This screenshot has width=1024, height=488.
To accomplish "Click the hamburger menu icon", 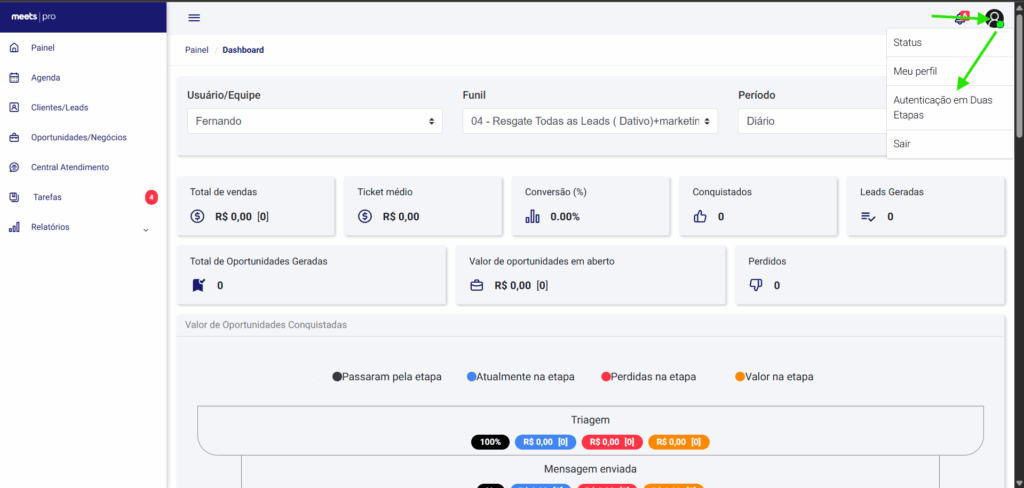I will [194, 17].
